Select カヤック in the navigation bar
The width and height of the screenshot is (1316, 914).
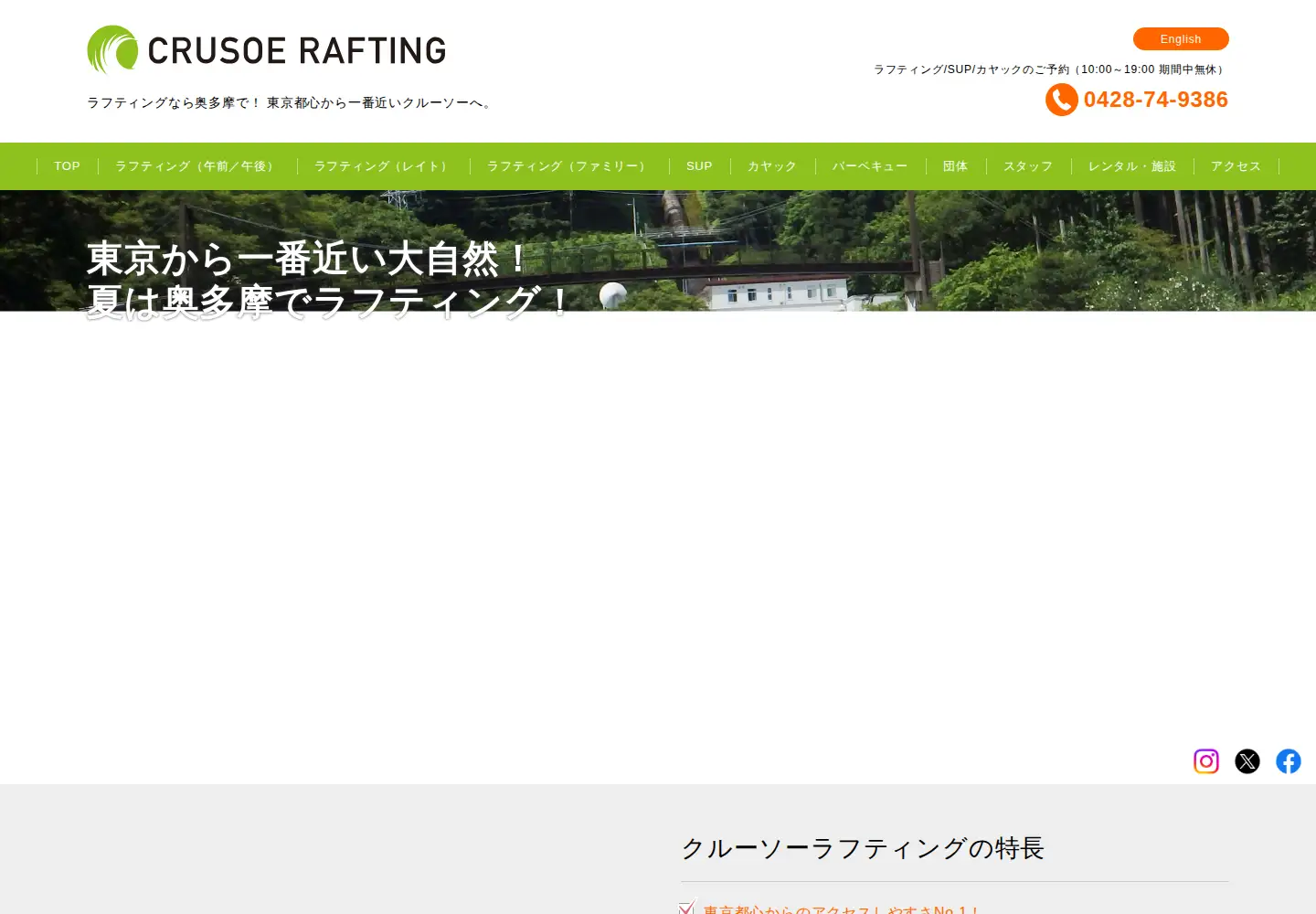coord(772,166)
